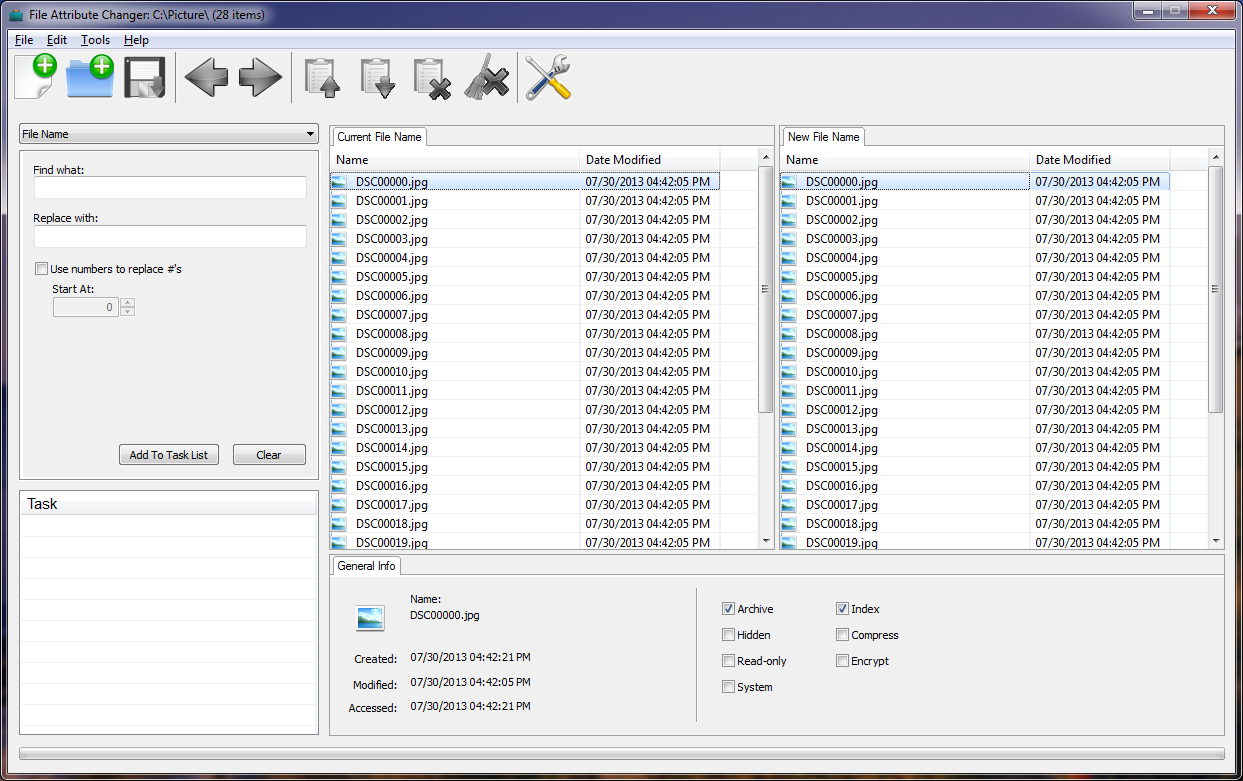This screenshot has height=781, width=1243.
Task: Click the Current File Name scrollbar thumb
Action: pos(766,289)
